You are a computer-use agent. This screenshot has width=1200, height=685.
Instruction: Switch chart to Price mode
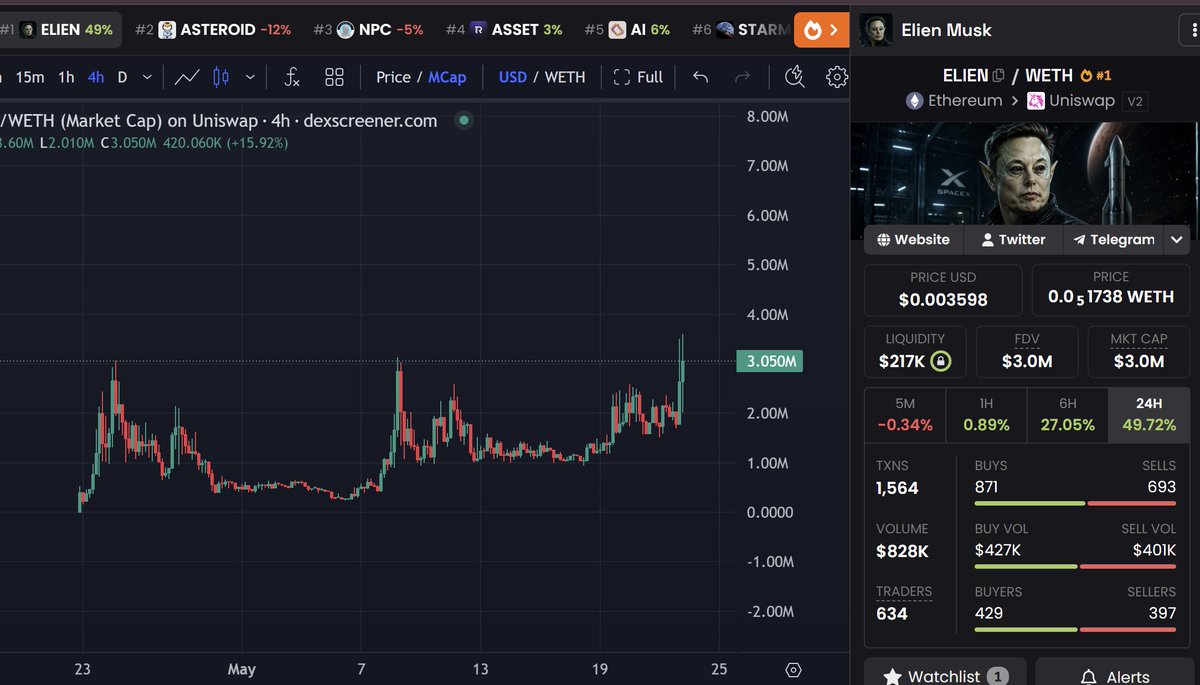pos(393,77)
